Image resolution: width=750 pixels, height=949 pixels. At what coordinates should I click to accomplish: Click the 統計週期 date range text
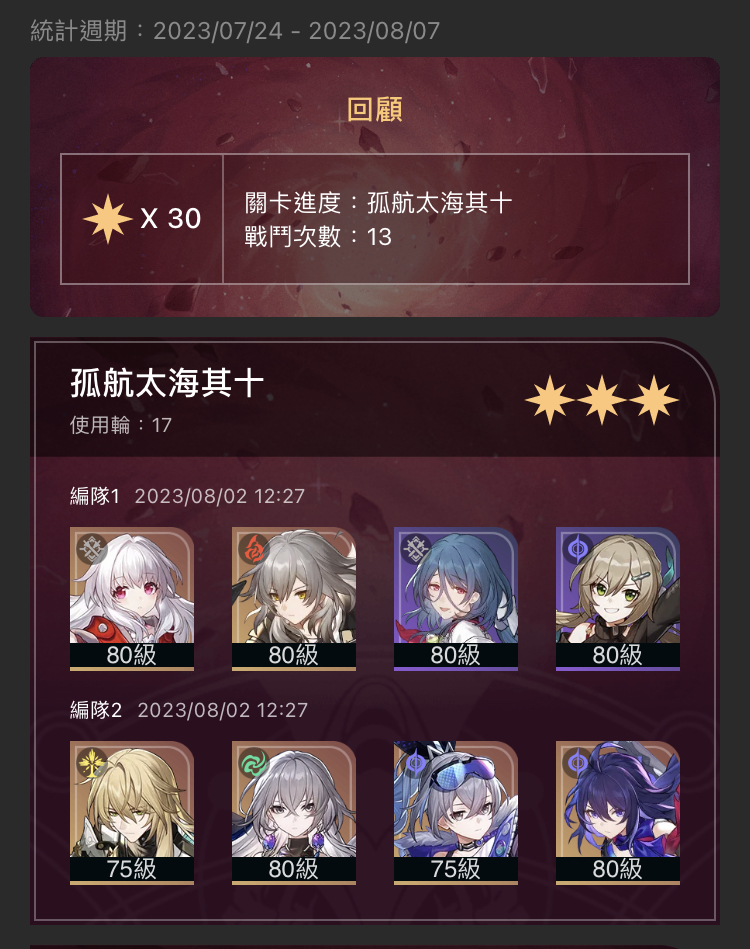coord(235,31)
